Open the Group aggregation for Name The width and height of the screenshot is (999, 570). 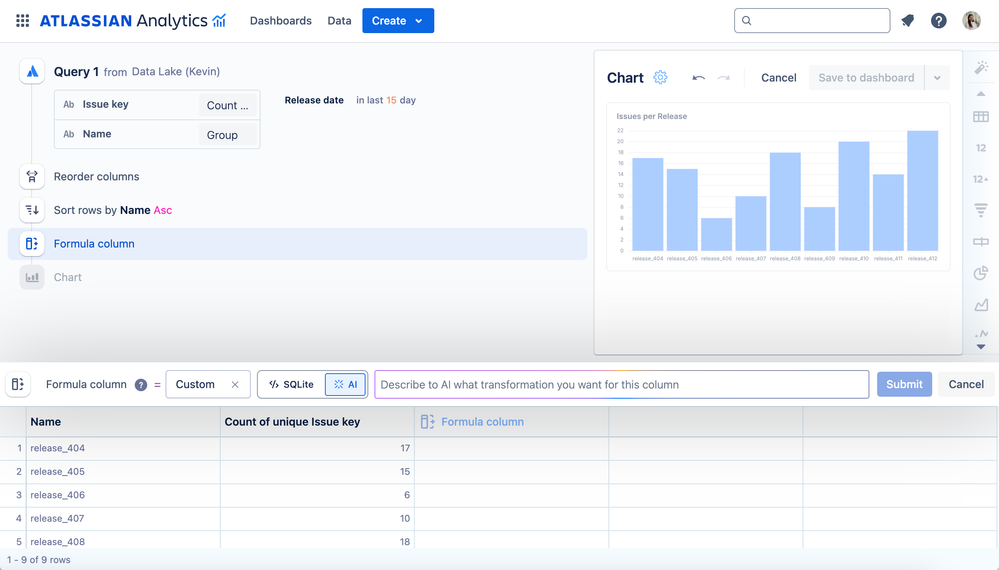tap(227, 135)
